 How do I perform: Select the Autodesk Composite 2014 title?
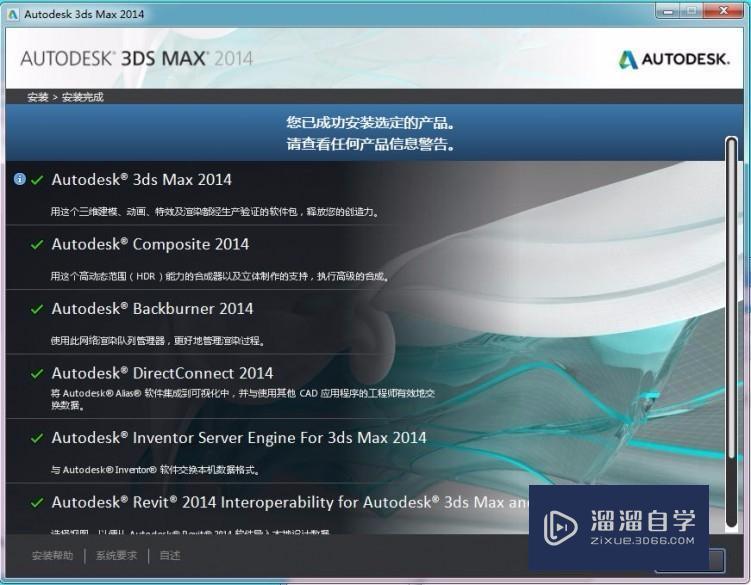point(150,244)
